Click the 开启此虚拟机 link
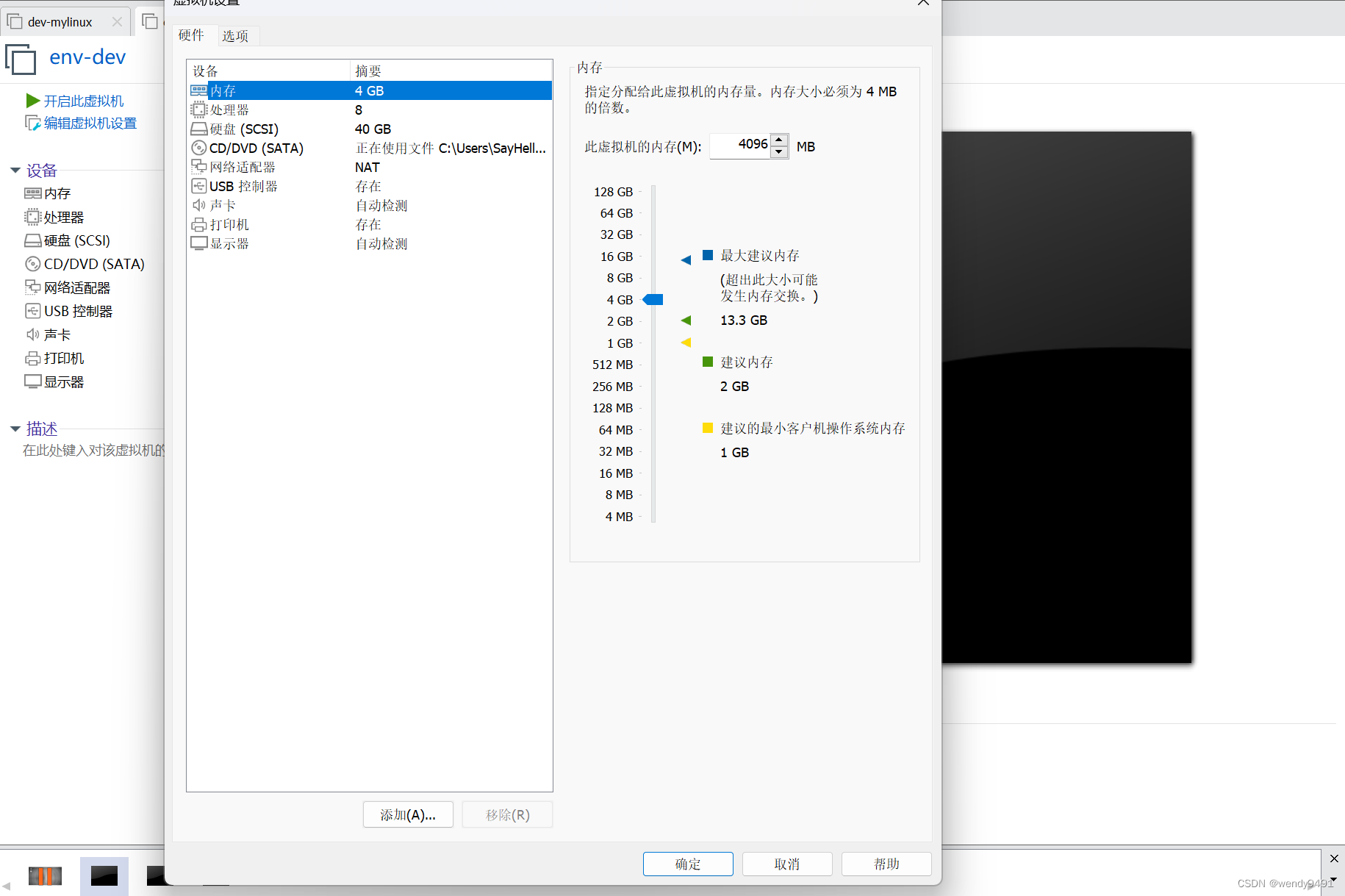1345x896 pixels. 84,101
